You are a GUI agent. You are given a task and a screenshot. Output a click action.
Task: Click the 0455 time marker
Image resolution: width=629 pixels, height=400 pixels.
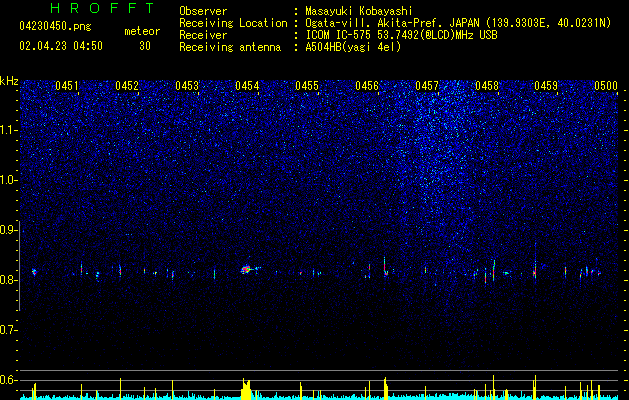coord(307,86)
